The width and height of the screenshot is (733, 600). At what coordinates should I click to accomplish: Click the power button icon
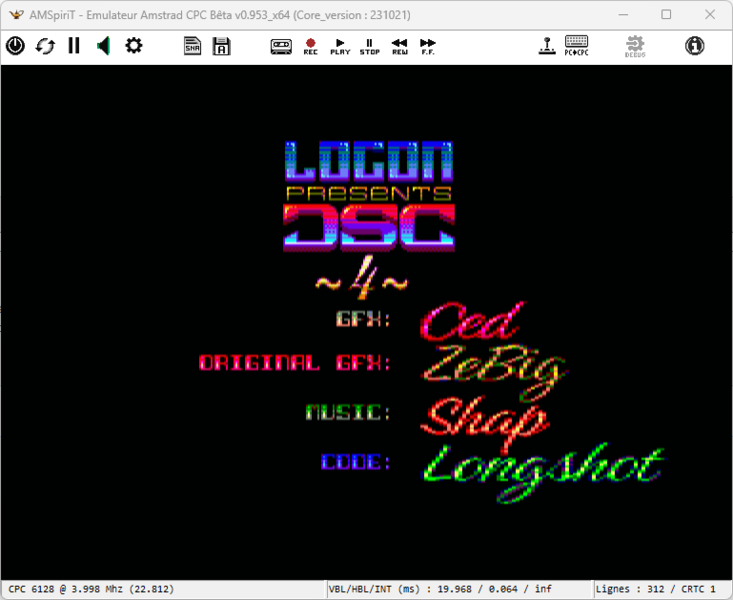15,46
